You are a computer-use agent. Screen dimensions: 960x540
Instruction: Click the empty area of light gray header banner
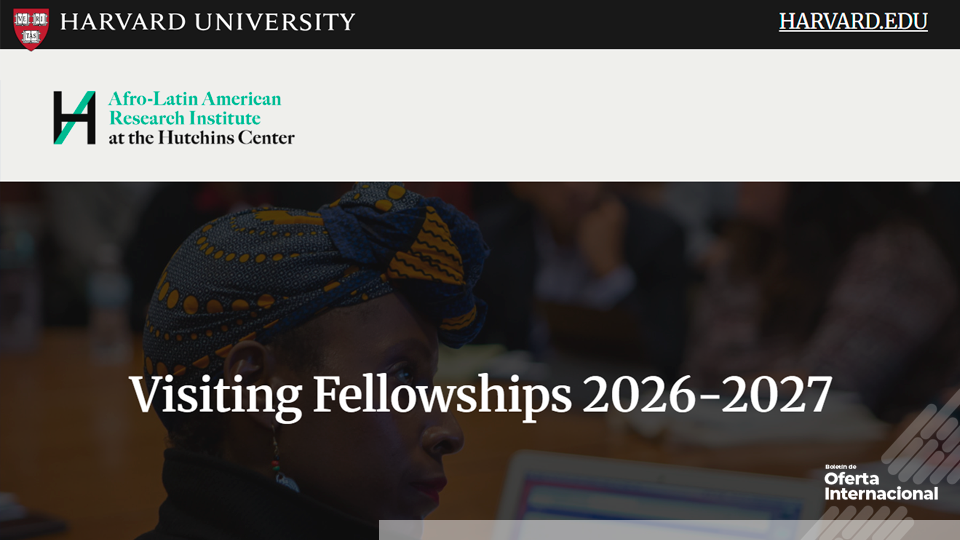[x=620, y=115]
